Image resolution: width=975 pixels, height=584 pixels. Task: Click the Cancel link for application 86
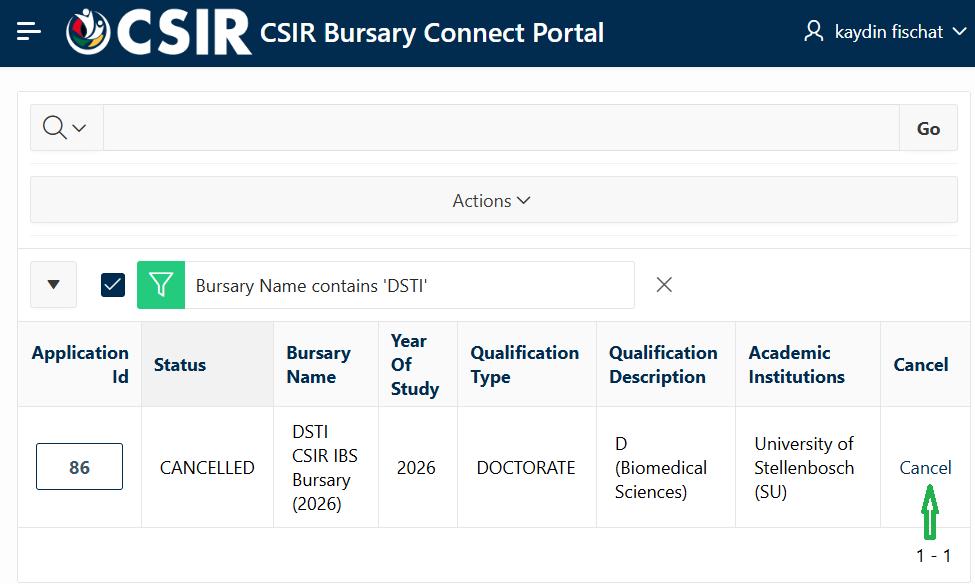point(925,468)
